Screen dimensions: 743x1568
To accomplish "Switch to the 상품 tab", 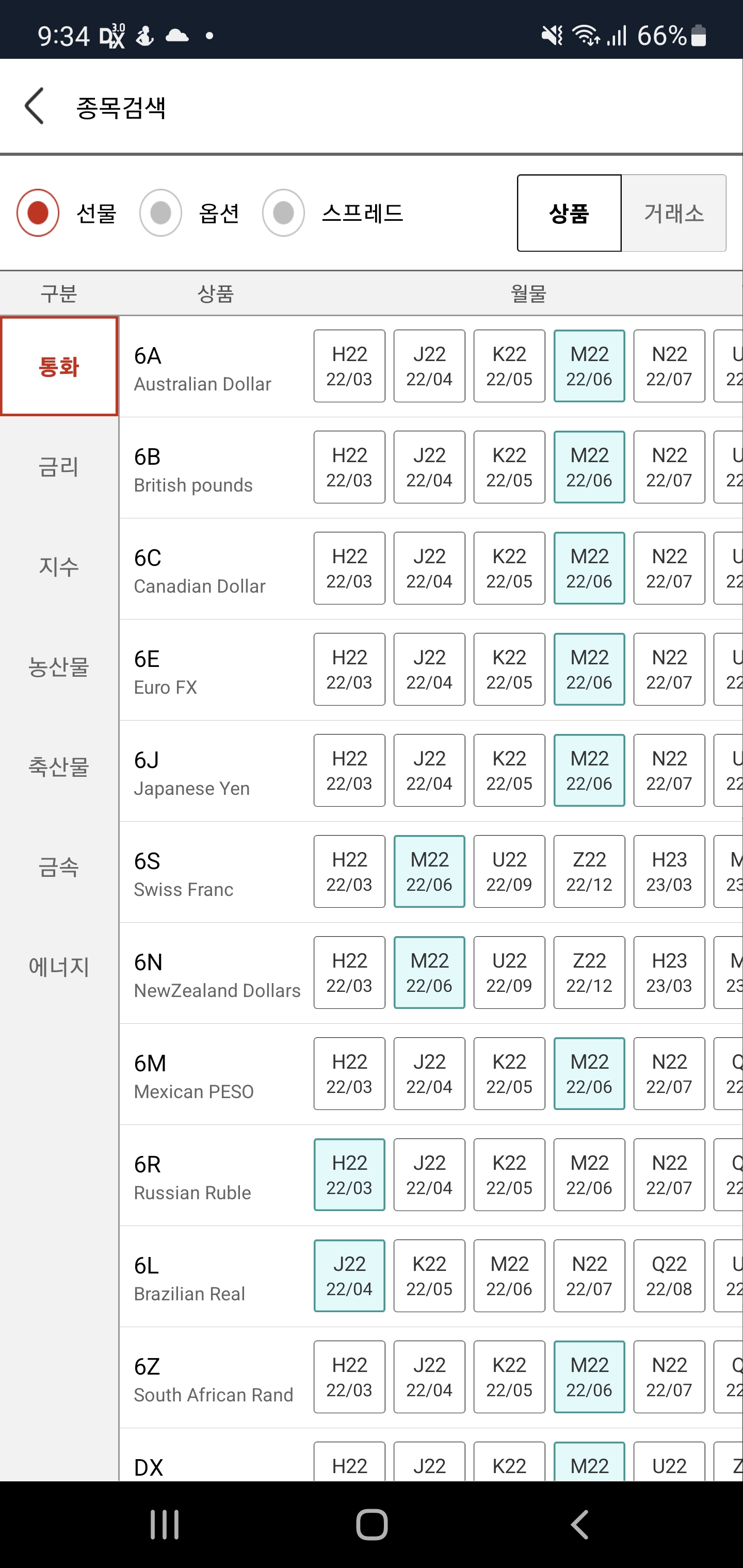I will (569, 213).
